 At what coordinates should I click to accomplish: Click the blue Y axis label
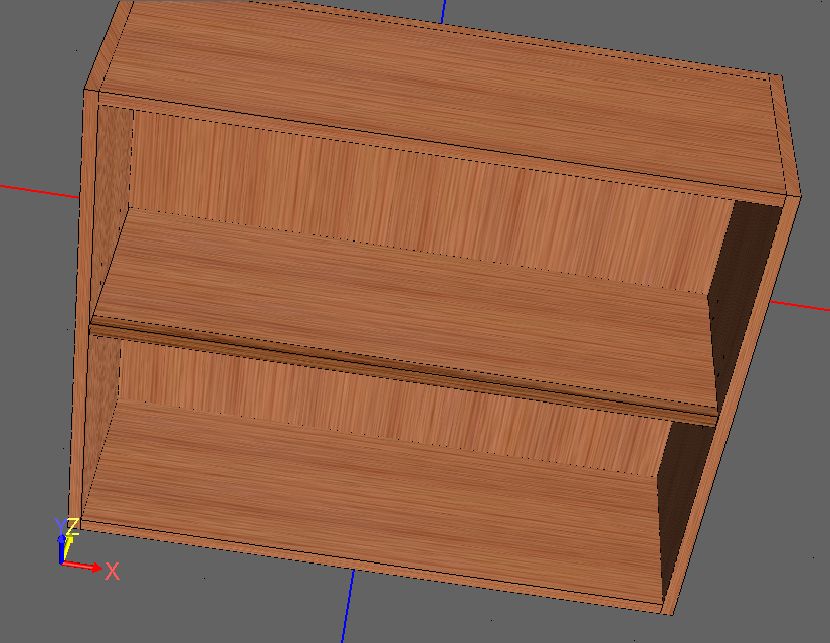pos(60,526)
